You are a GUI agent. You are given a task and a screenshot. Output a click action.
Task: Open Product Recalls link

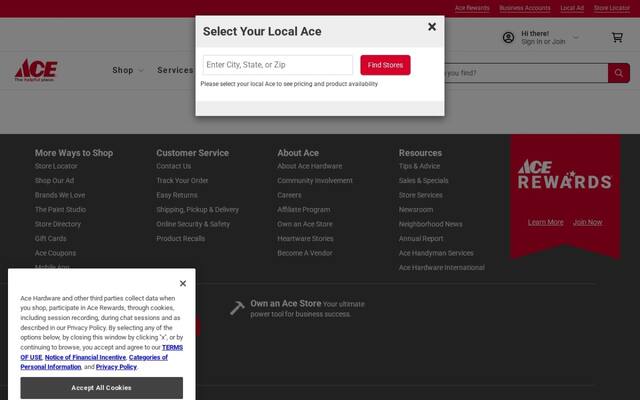[x=180, y=238]
